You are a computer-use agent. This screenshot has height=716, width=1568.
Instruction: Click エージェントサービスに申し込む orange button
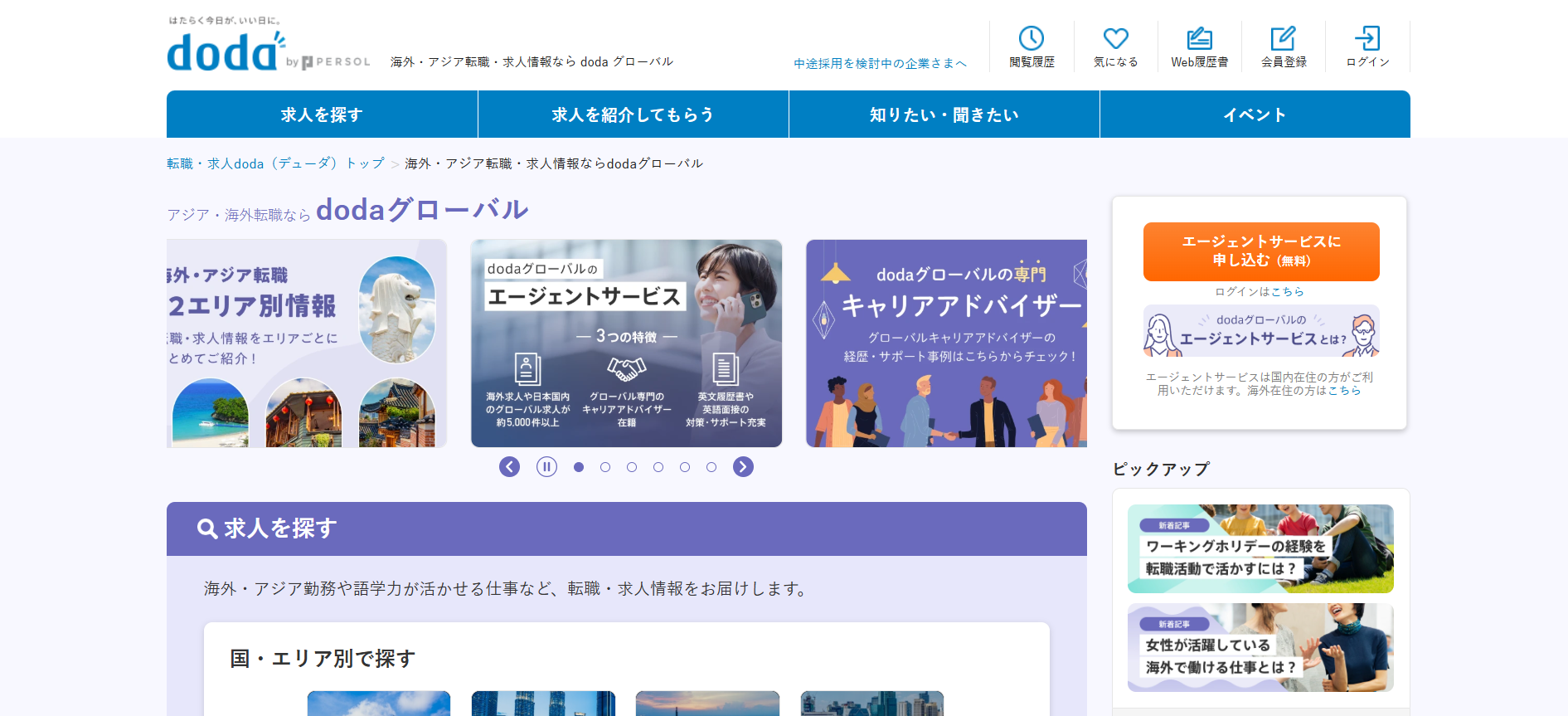1260,251
